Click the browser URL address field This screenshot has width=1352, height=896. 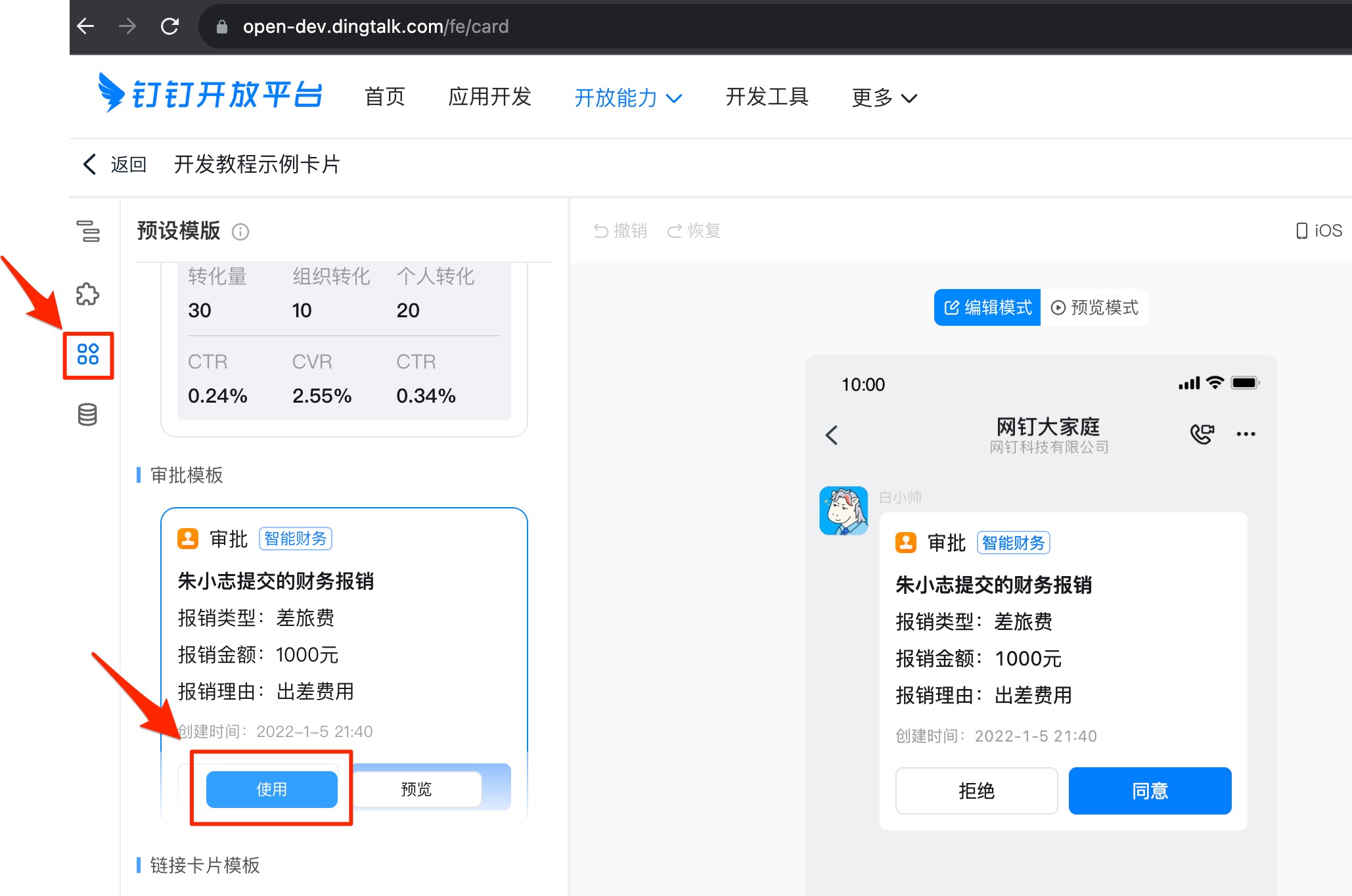(775, 26)
